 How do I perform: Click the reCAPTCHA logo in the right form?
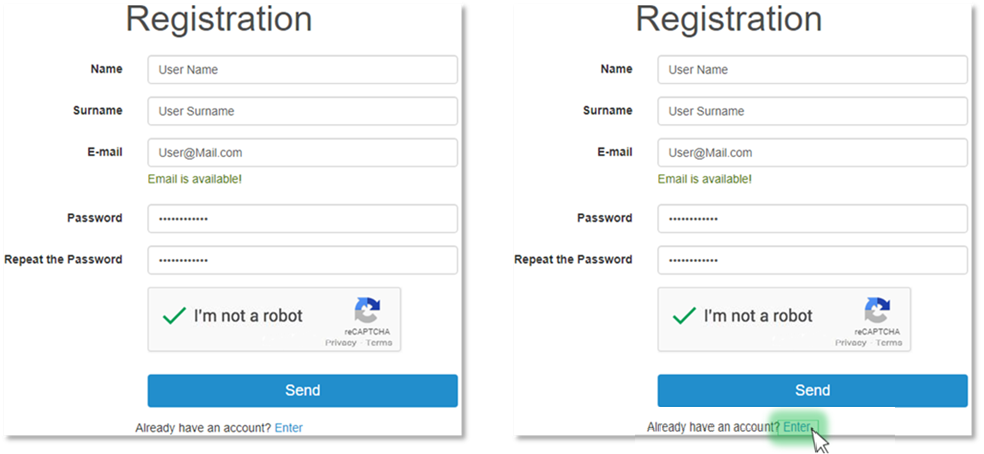pos(877,310)
